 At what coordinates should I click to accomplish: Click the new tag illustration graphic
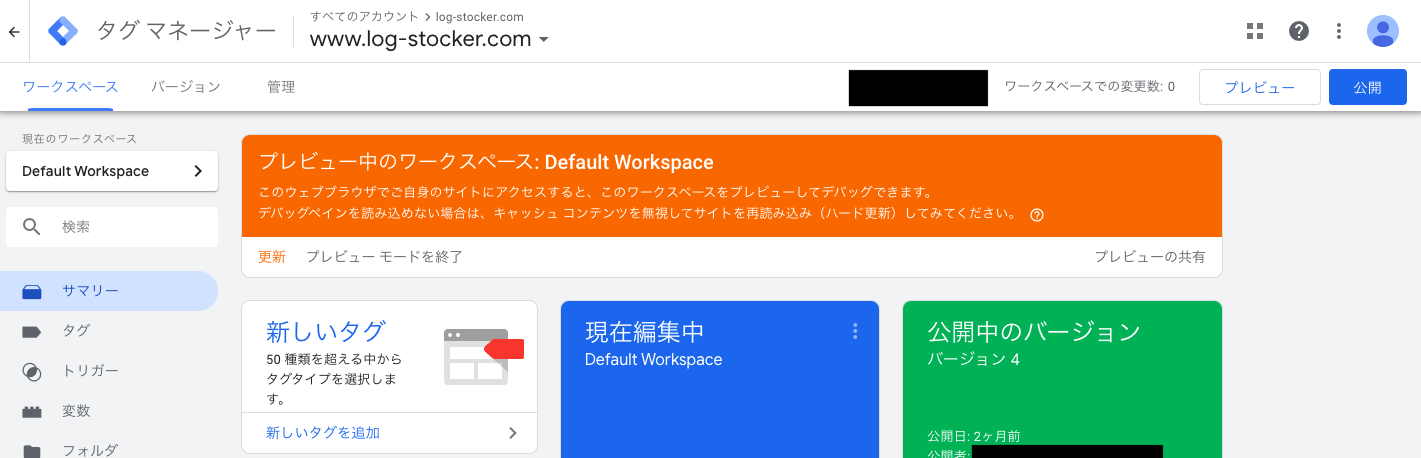coord(484,357)
